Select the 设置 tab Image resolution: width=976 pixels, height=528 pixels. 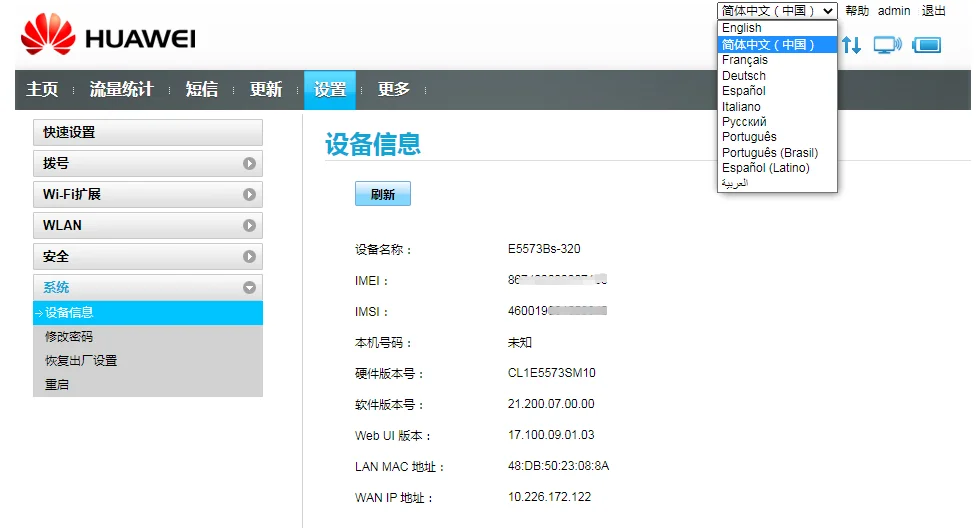coord(330,90)
